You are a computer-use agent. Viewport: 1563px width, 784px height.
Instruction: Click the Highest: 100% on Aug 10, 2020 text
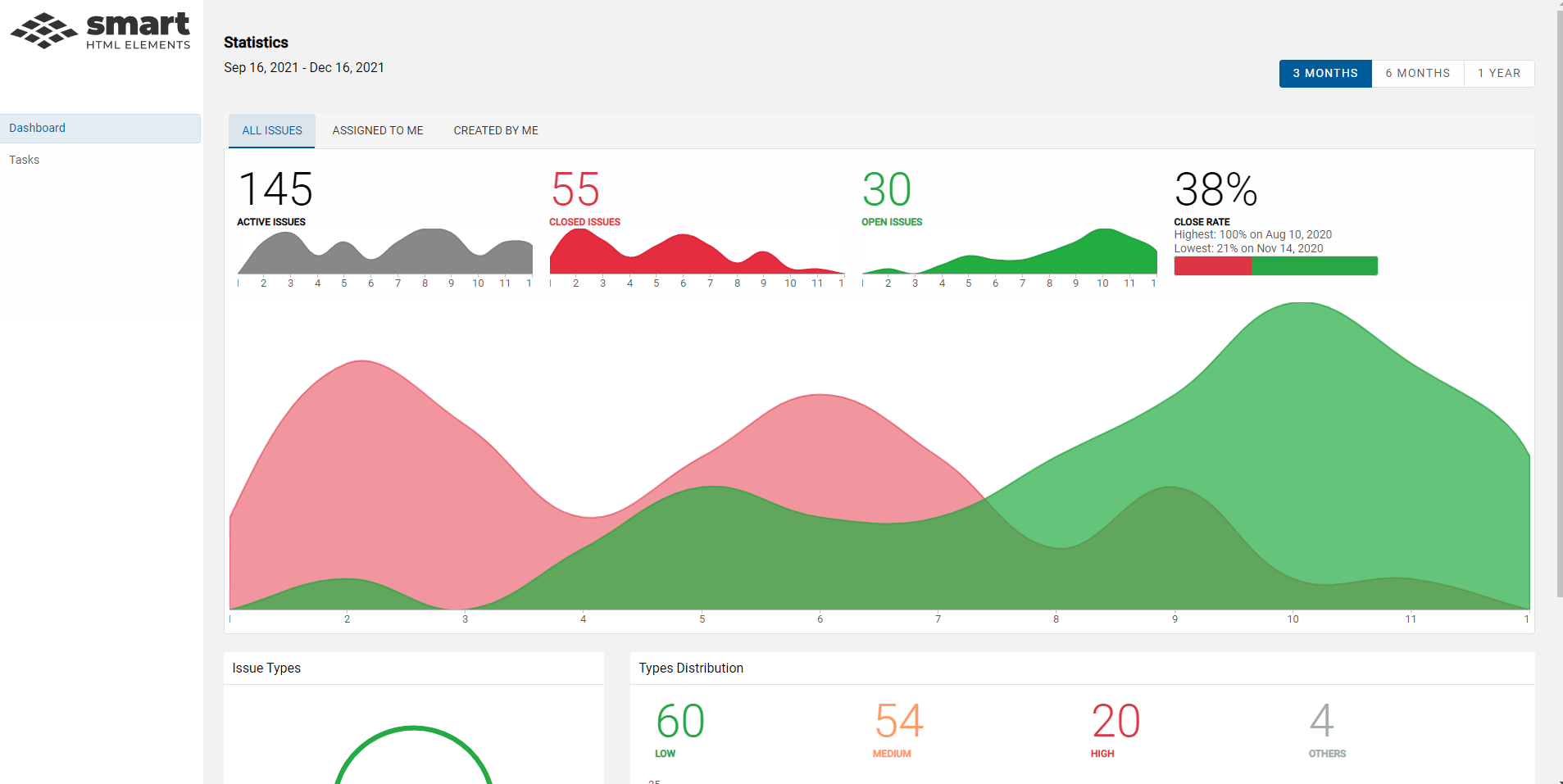coord(1252,234)
